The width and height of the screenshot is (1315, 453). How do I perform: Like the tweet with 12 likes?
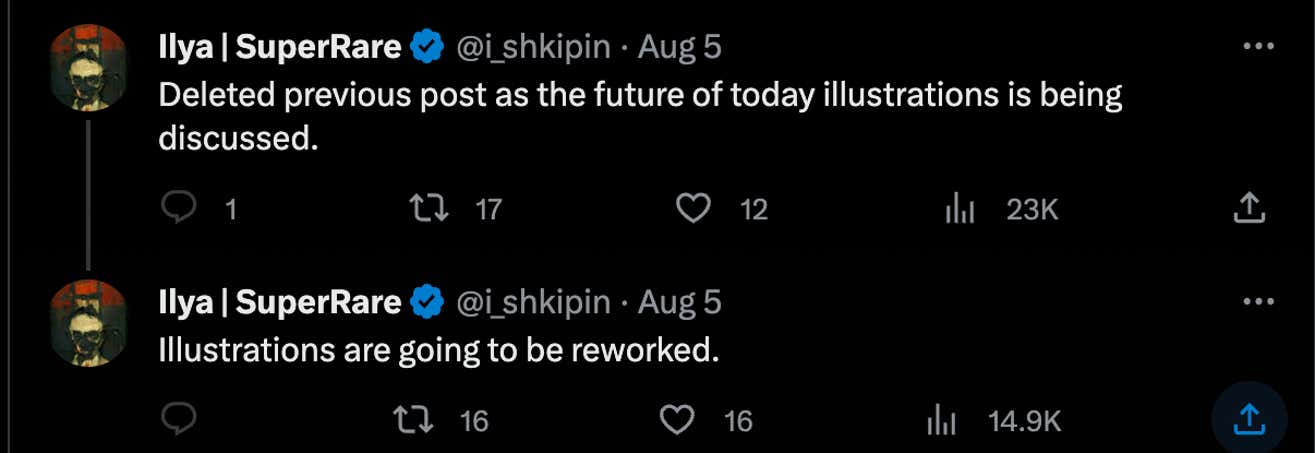pyautogui.click(x=693, y=208)
